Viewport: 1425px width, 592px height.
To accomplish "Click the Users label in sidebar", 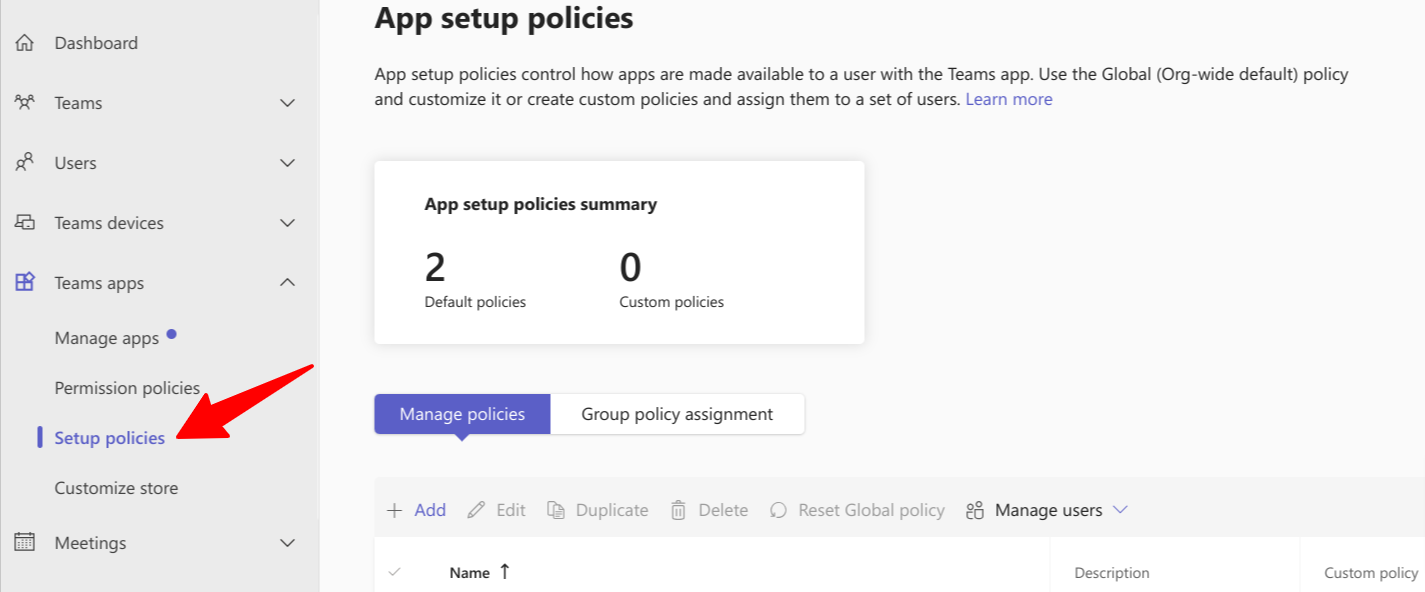I will tap(75, 163).
